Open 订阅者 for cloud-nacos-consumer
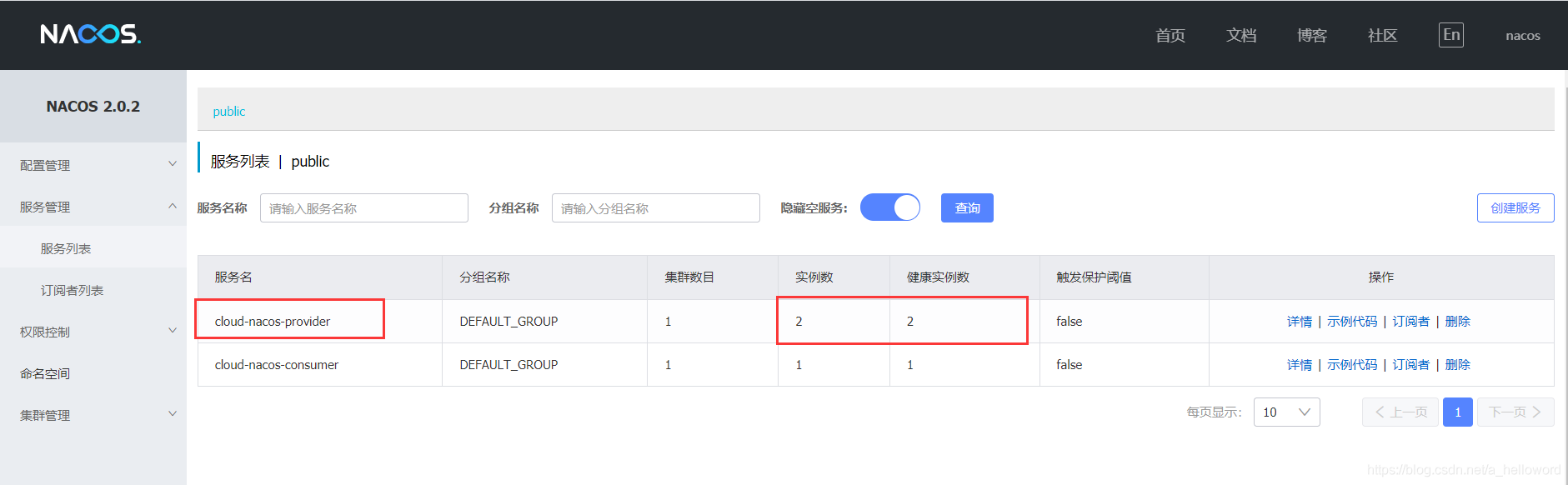The image size is (1568, 485). click(x=1411, y=365)
